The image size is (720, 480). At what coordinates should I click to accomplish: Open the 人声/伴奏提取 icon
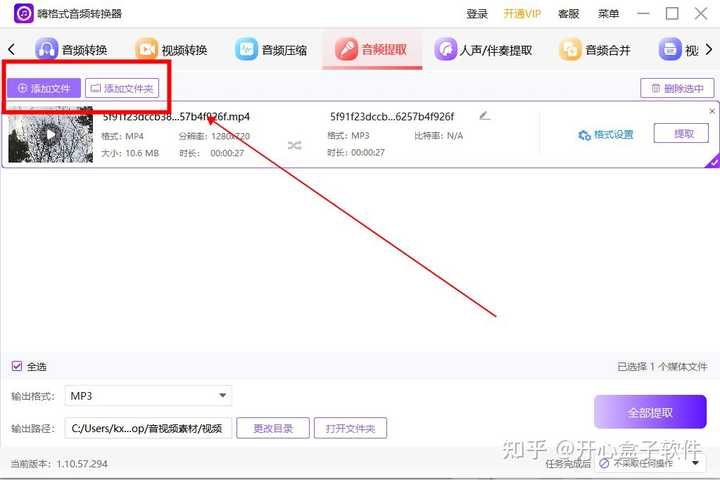445,50
